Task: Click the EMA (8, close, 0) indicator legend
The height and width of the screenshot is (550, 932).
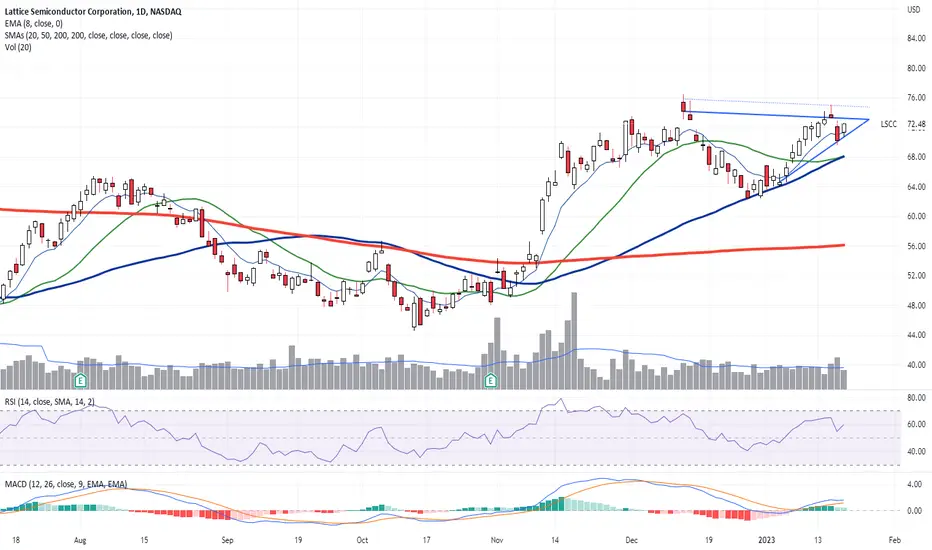Action: (x=33, y=23)
